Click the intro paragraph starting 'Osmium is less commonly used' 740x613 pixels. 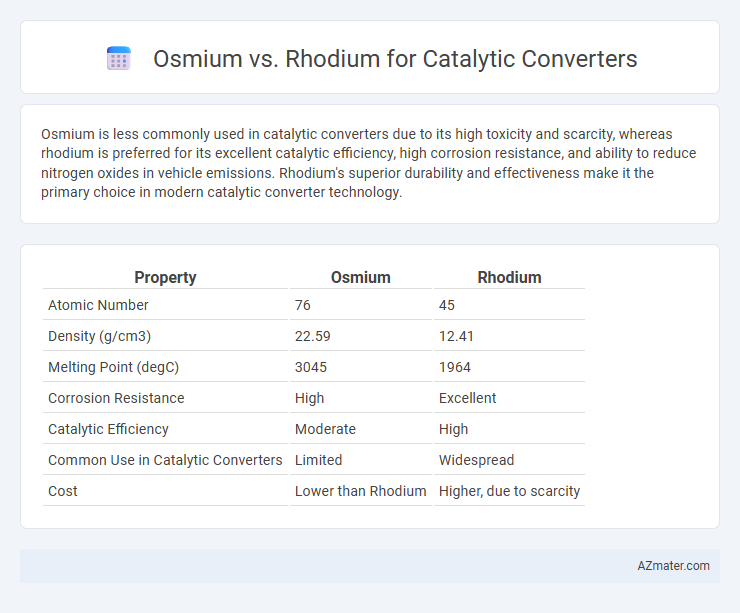click(x=369, y=163)
